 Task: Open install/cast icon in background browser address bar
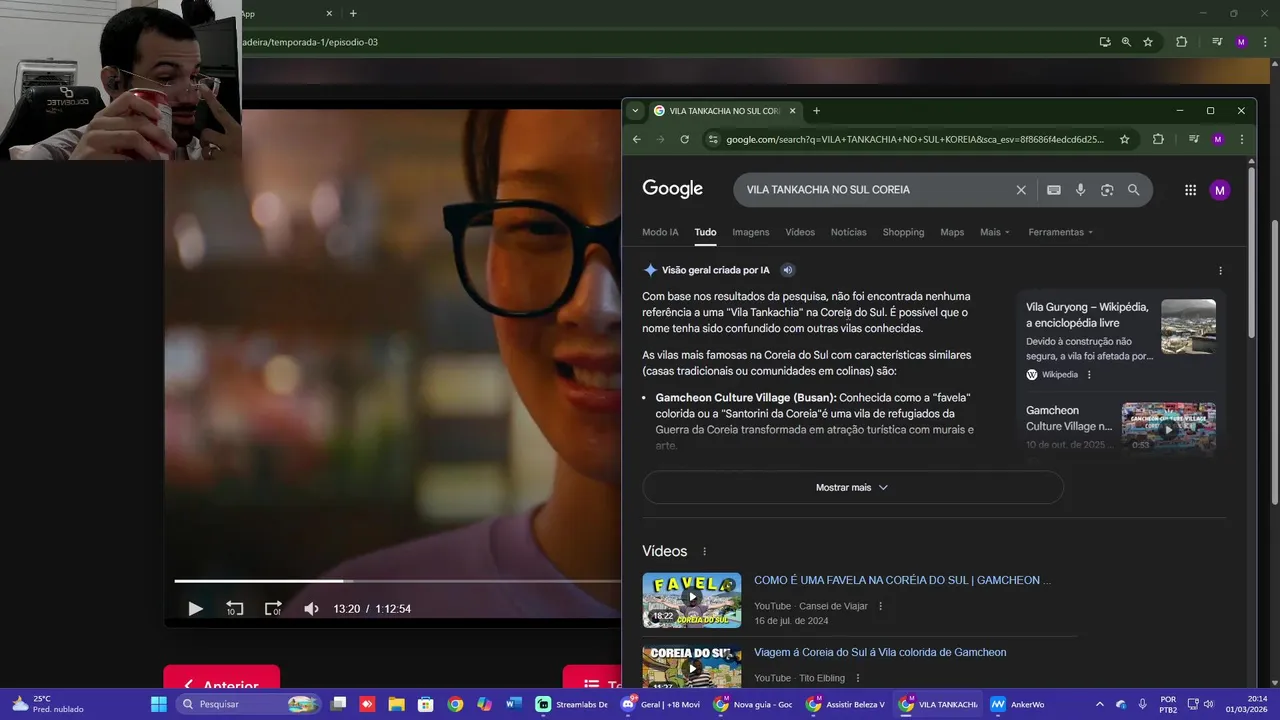coord(1104,42)
